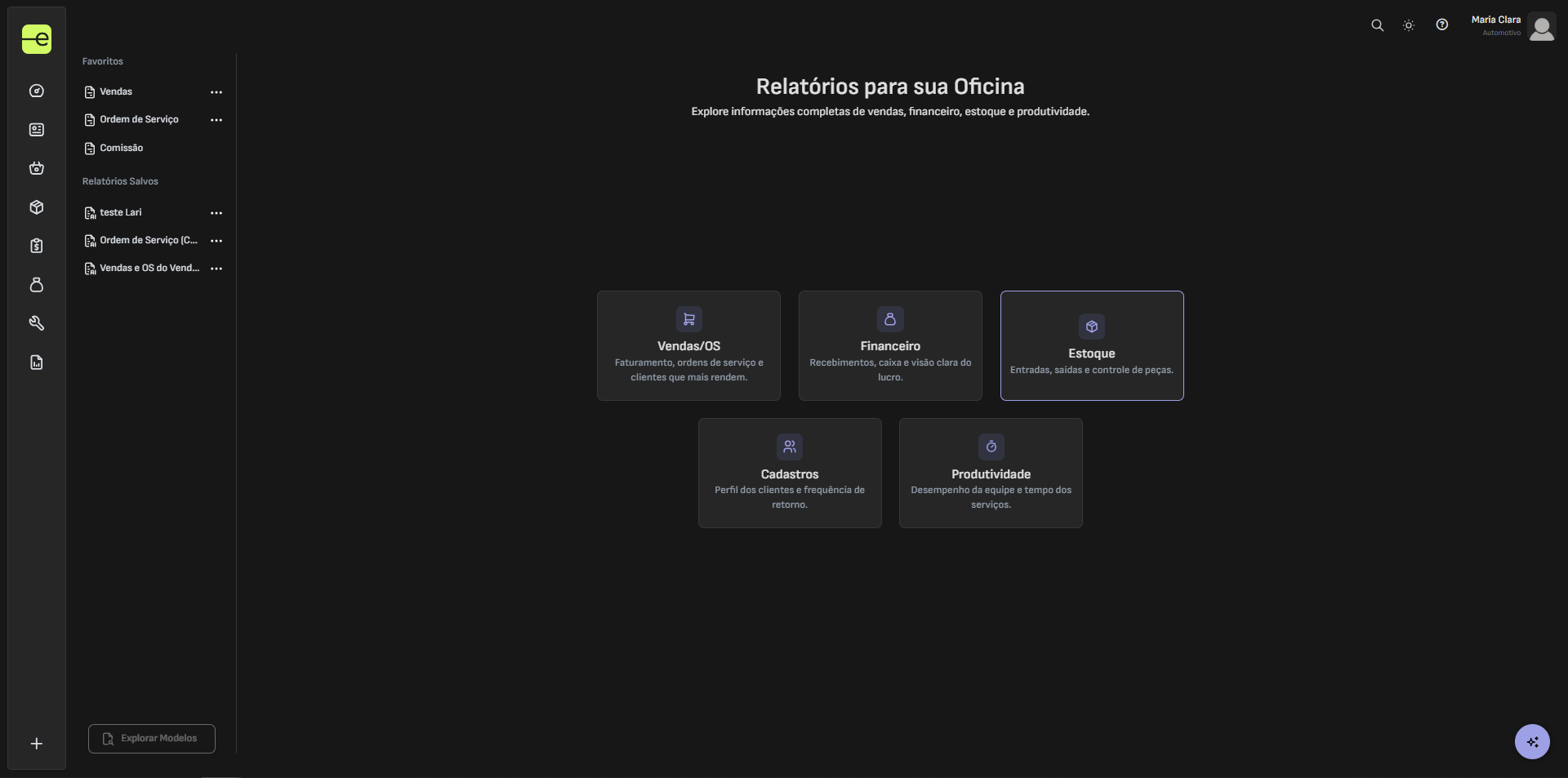Select the Financeiro report category card
The image size is (1568, 778).
890,346
